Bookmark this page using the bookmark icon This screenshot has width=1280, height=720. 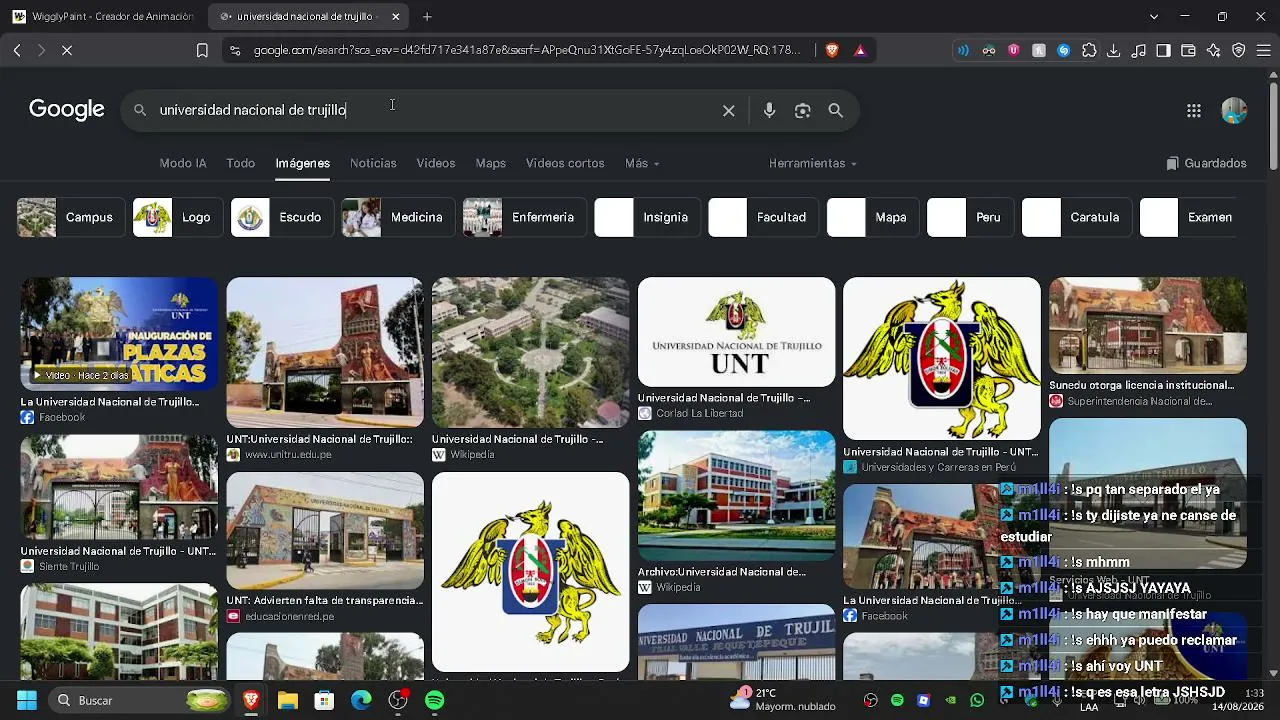point(202,50)
